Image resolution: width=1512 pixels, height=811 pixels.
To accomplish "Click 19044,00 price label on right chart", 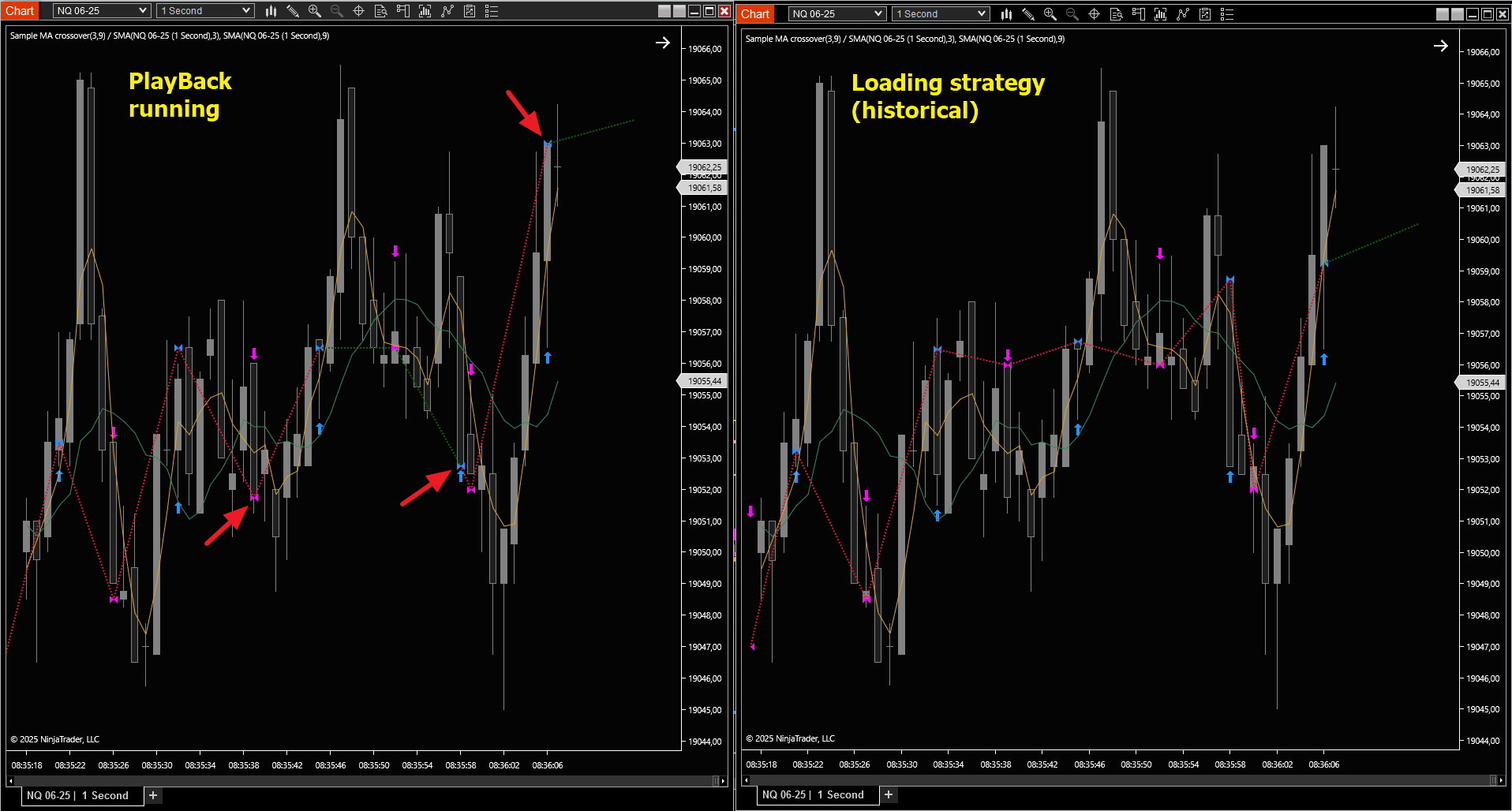I will (1483, 741).
